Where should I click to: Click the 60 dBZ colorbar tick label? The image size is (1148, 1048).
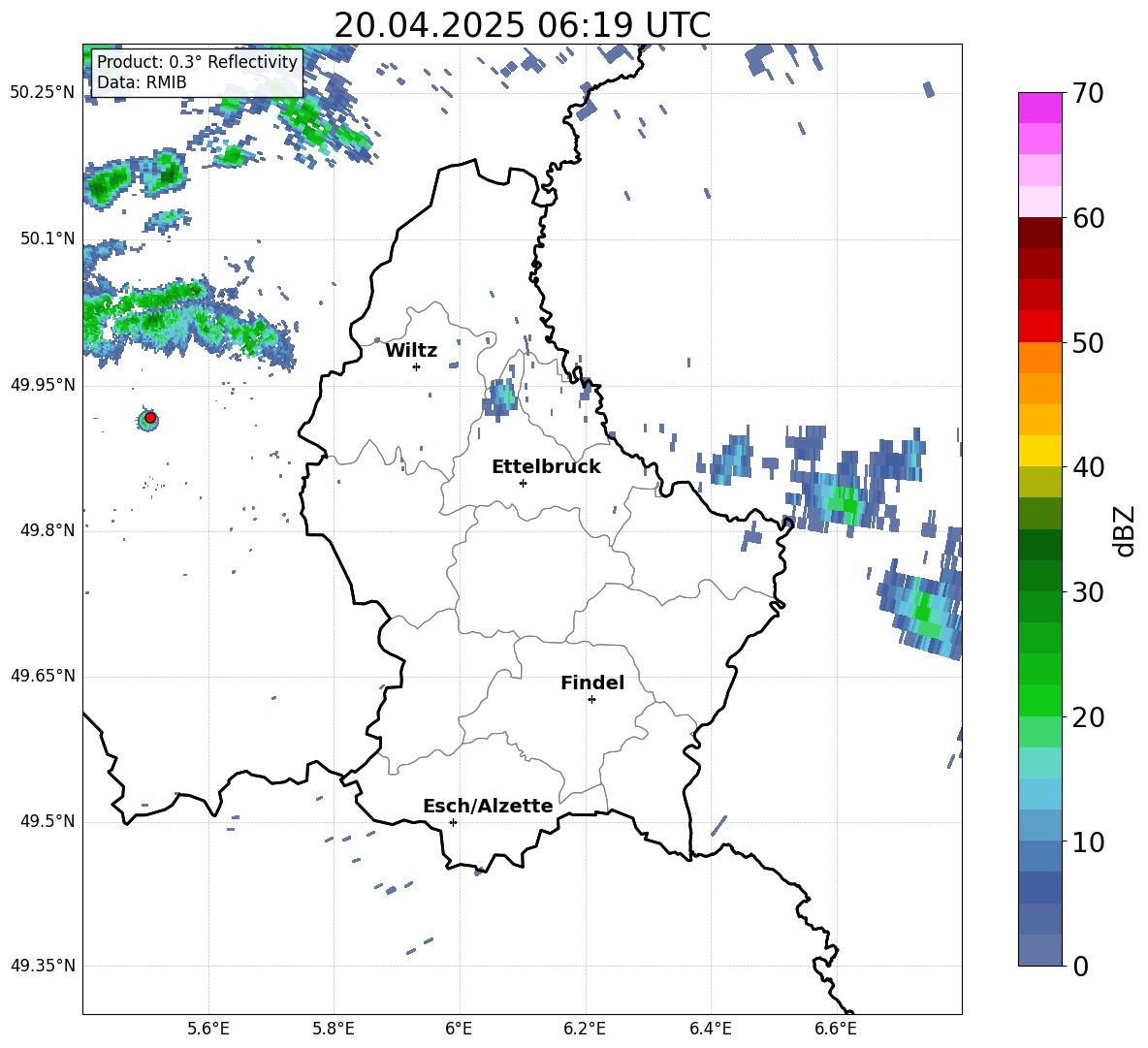pos(1088,218)
